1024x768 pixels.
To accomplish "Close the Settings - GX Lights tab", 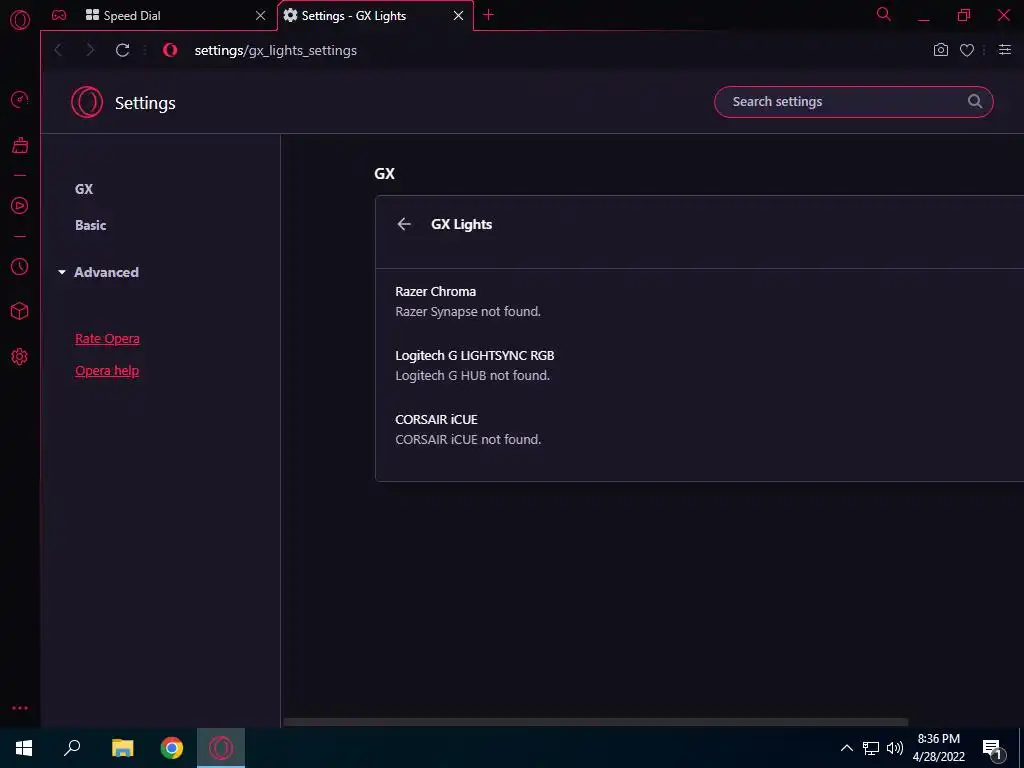I will 458,15.
